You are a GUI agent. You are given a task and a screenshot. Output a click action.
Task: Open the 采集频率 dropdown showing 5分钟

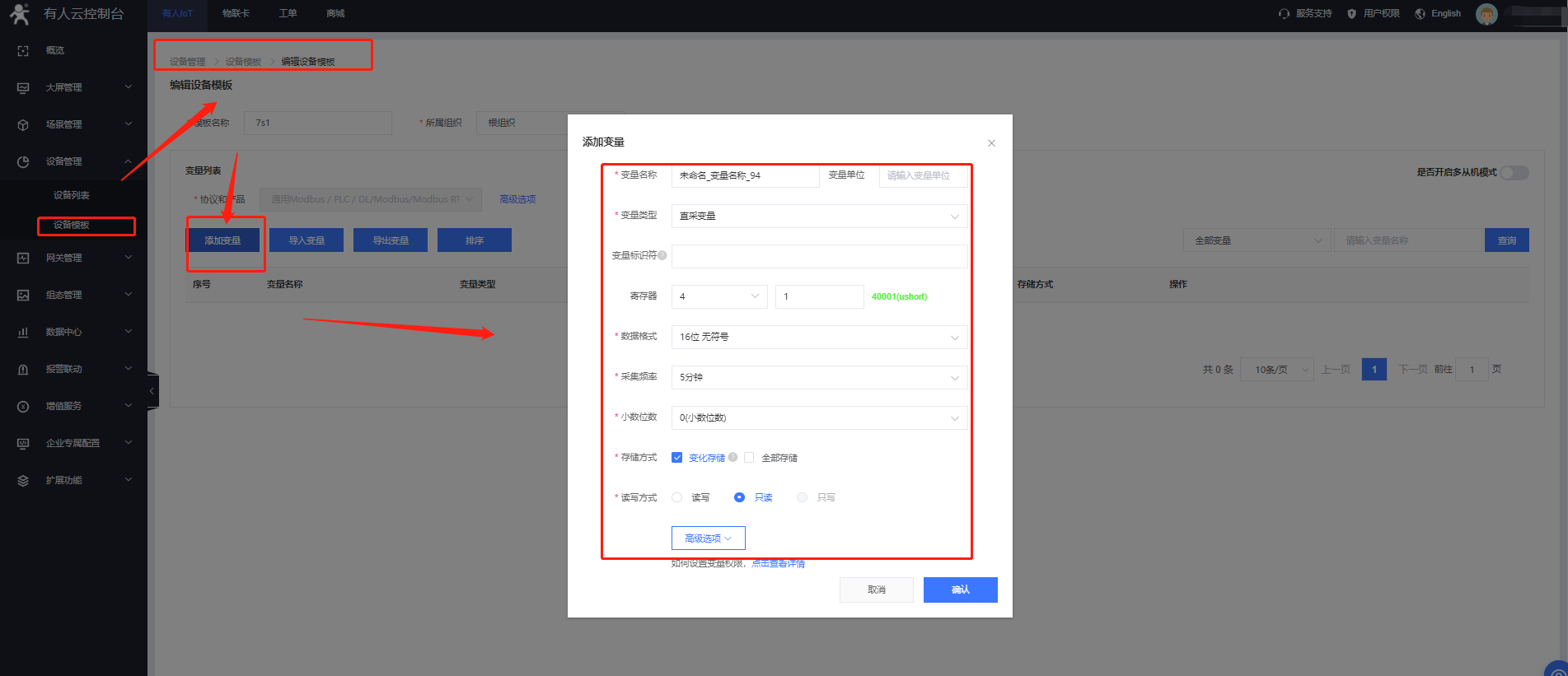pos(819,377)
